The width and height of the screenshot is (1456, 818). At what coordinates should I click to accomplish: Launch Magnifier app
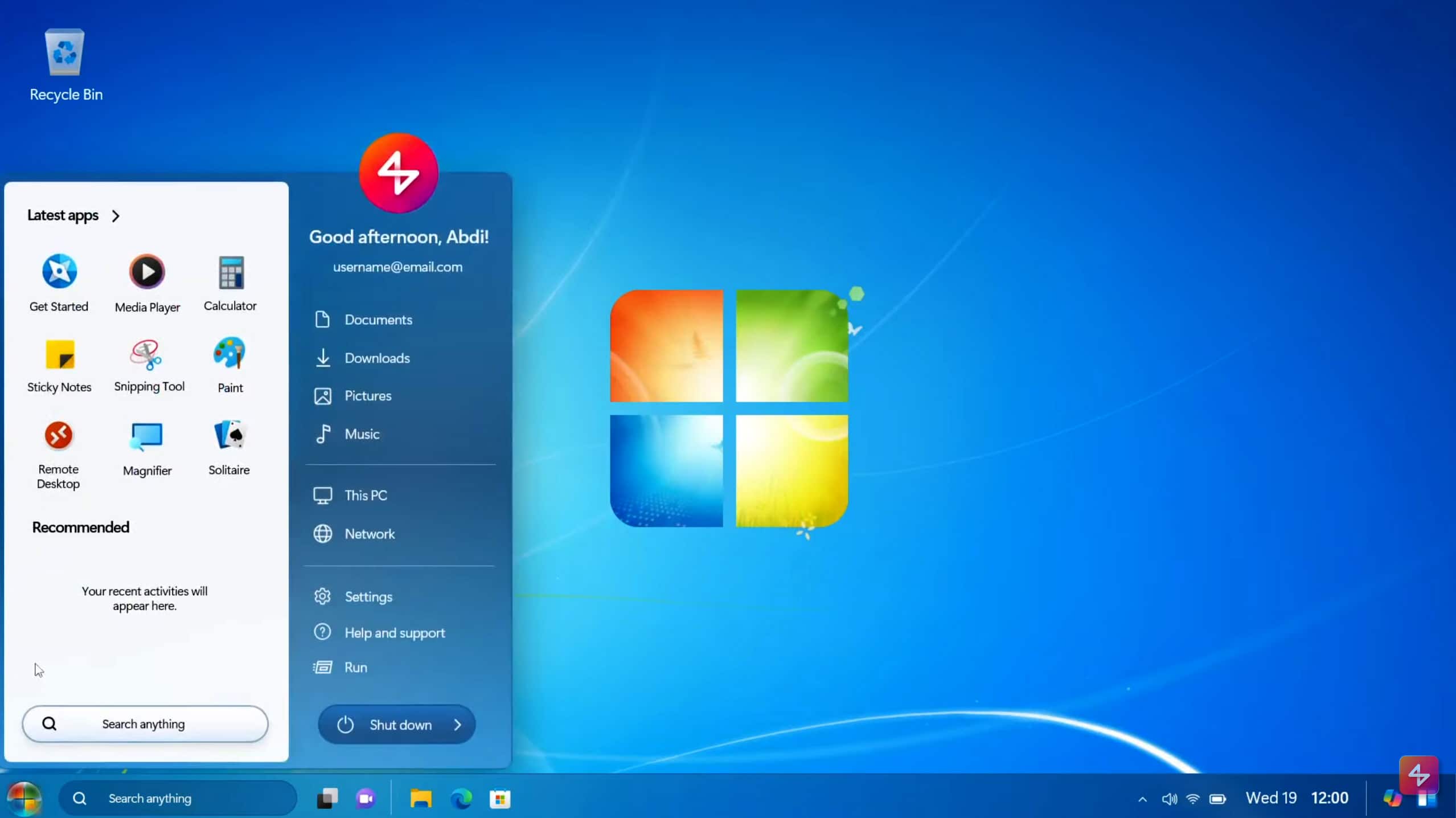pos(147,445)
